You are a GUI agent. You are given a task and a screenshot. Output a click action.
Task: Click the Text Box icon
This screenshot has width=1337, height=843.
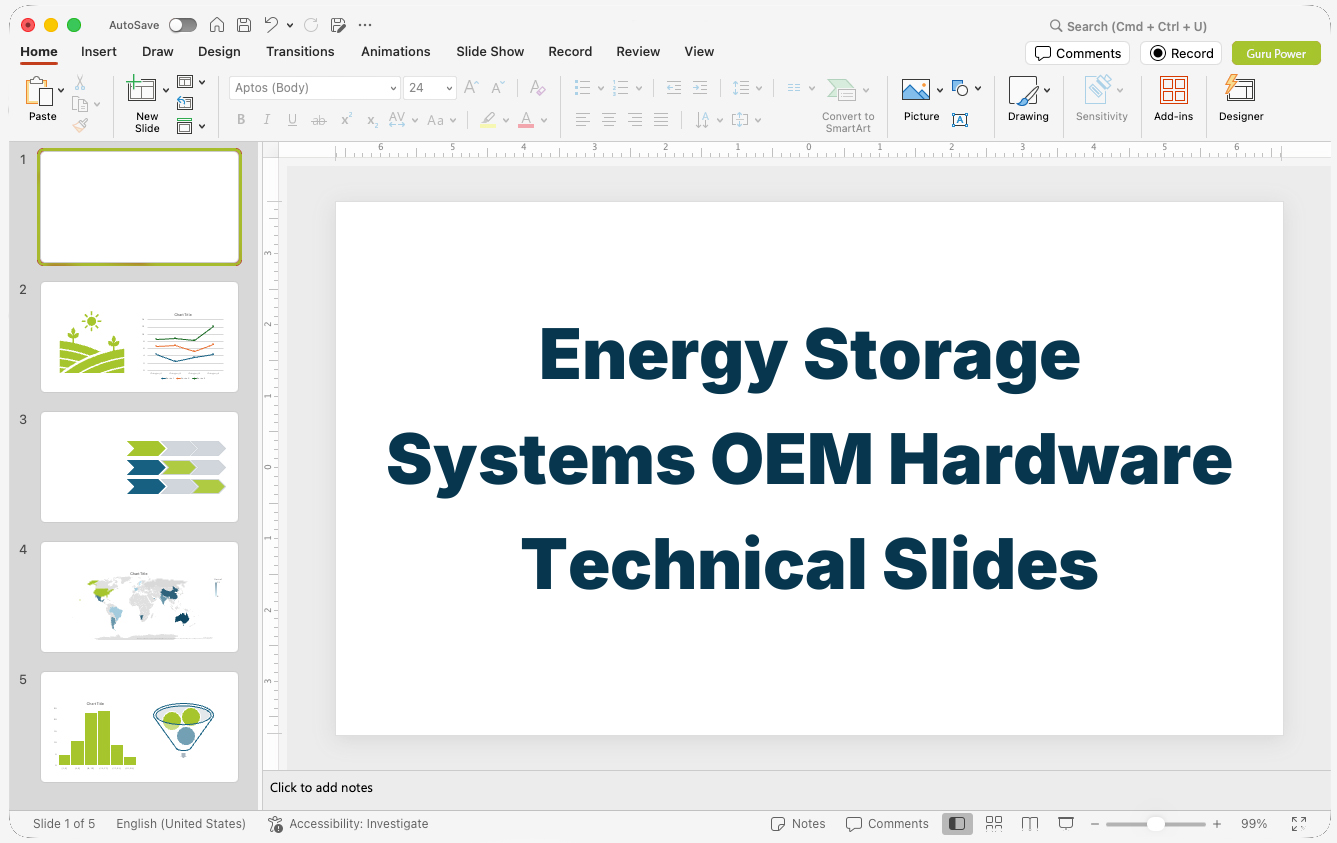coord(960,120)
